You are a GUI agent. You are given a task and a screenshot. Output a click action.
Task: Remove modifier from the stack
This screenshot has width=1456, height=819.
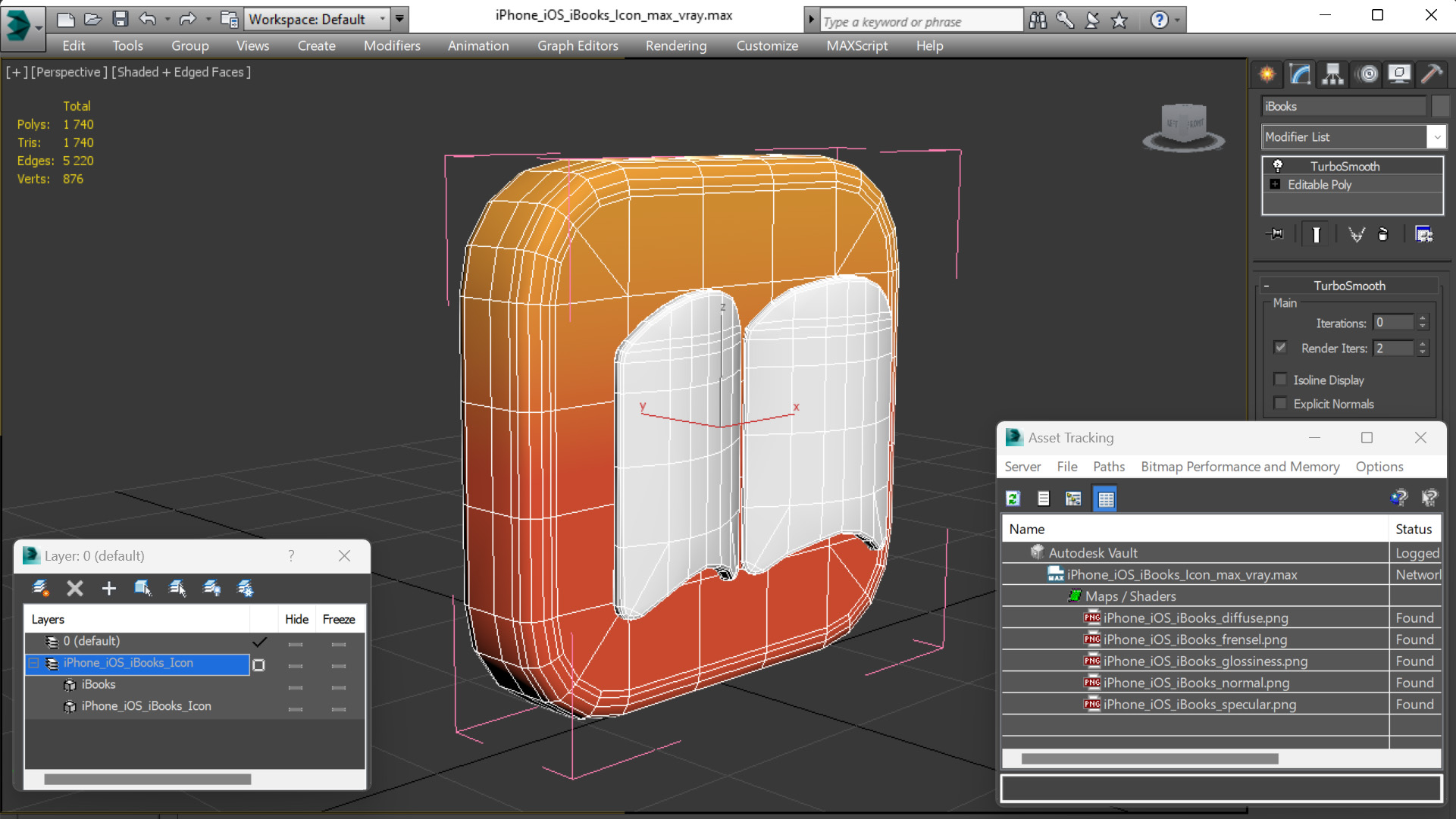click(x=1383, y=234)
